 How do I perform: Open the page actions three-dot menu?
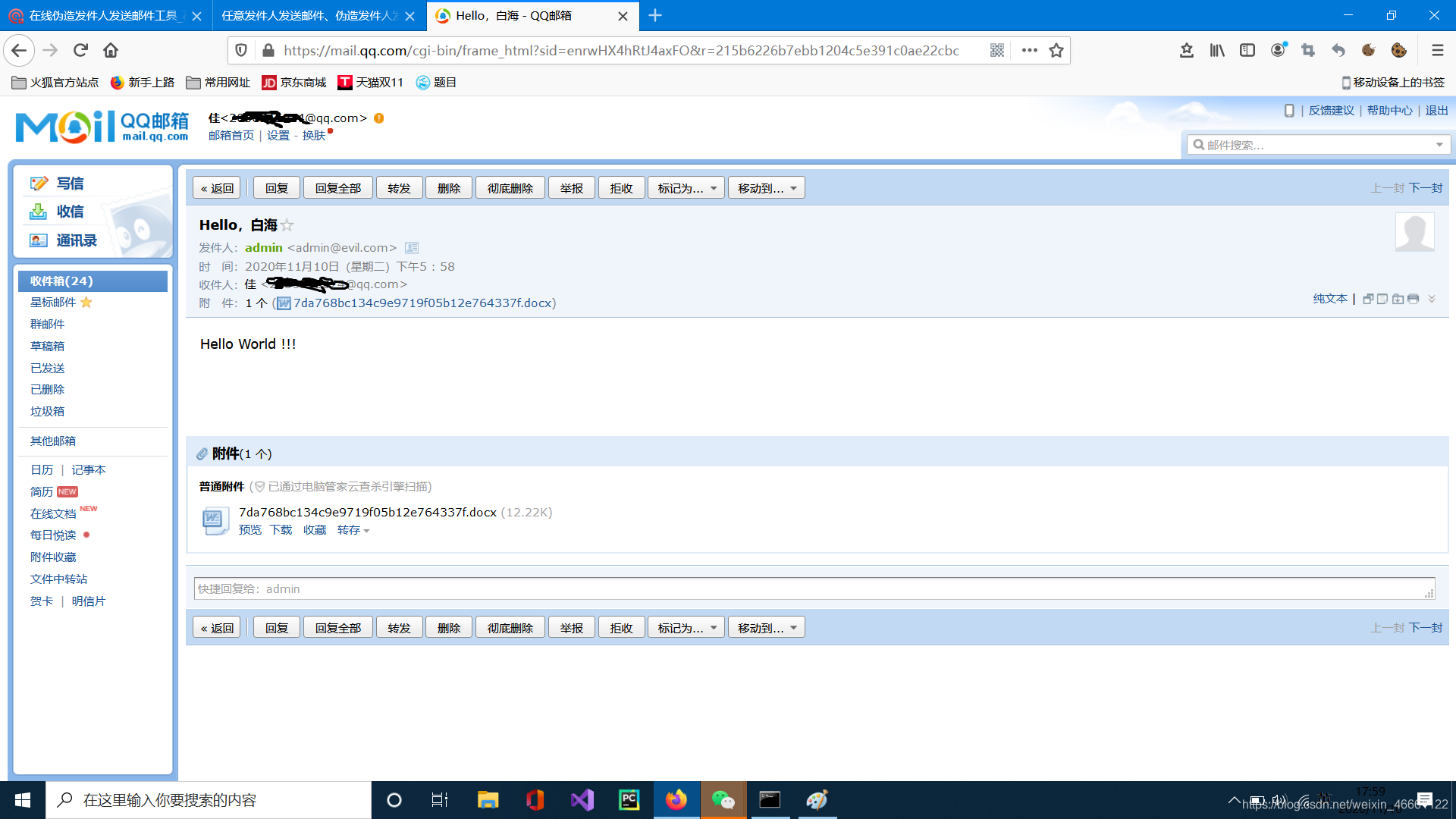(x=1029, y=50)
